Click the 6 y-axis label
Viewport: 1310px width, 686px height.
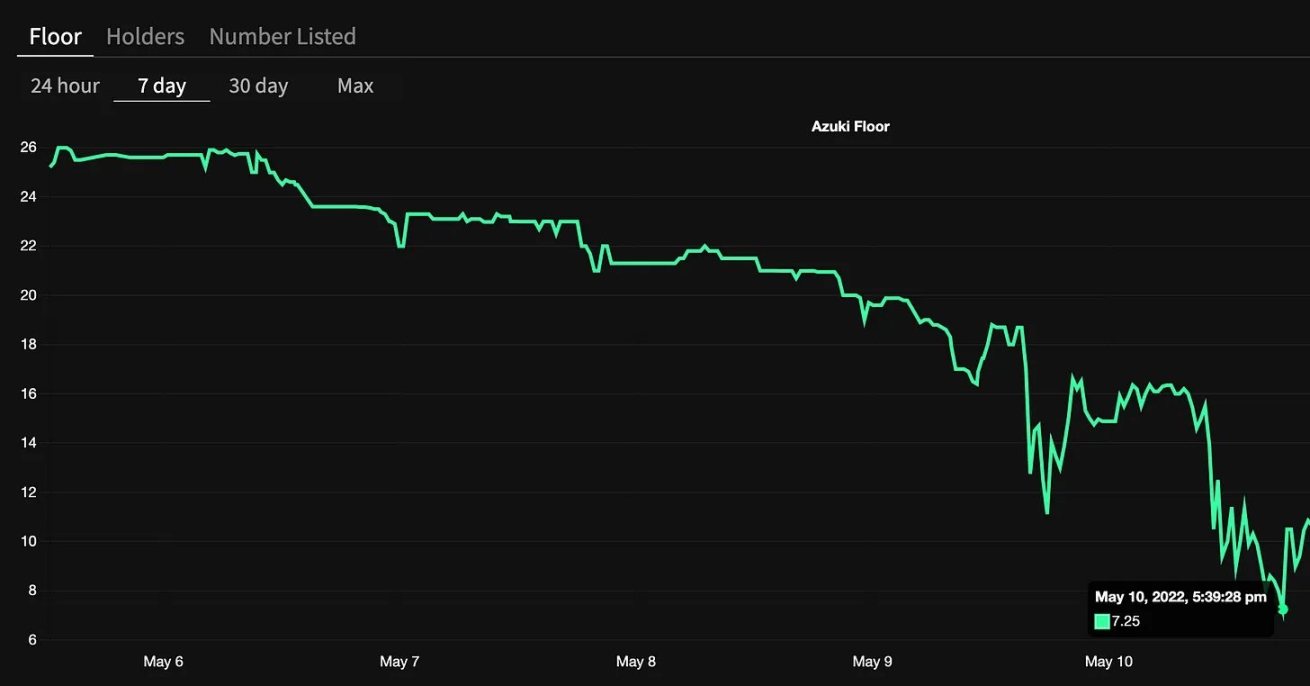[x=32, y=640]
